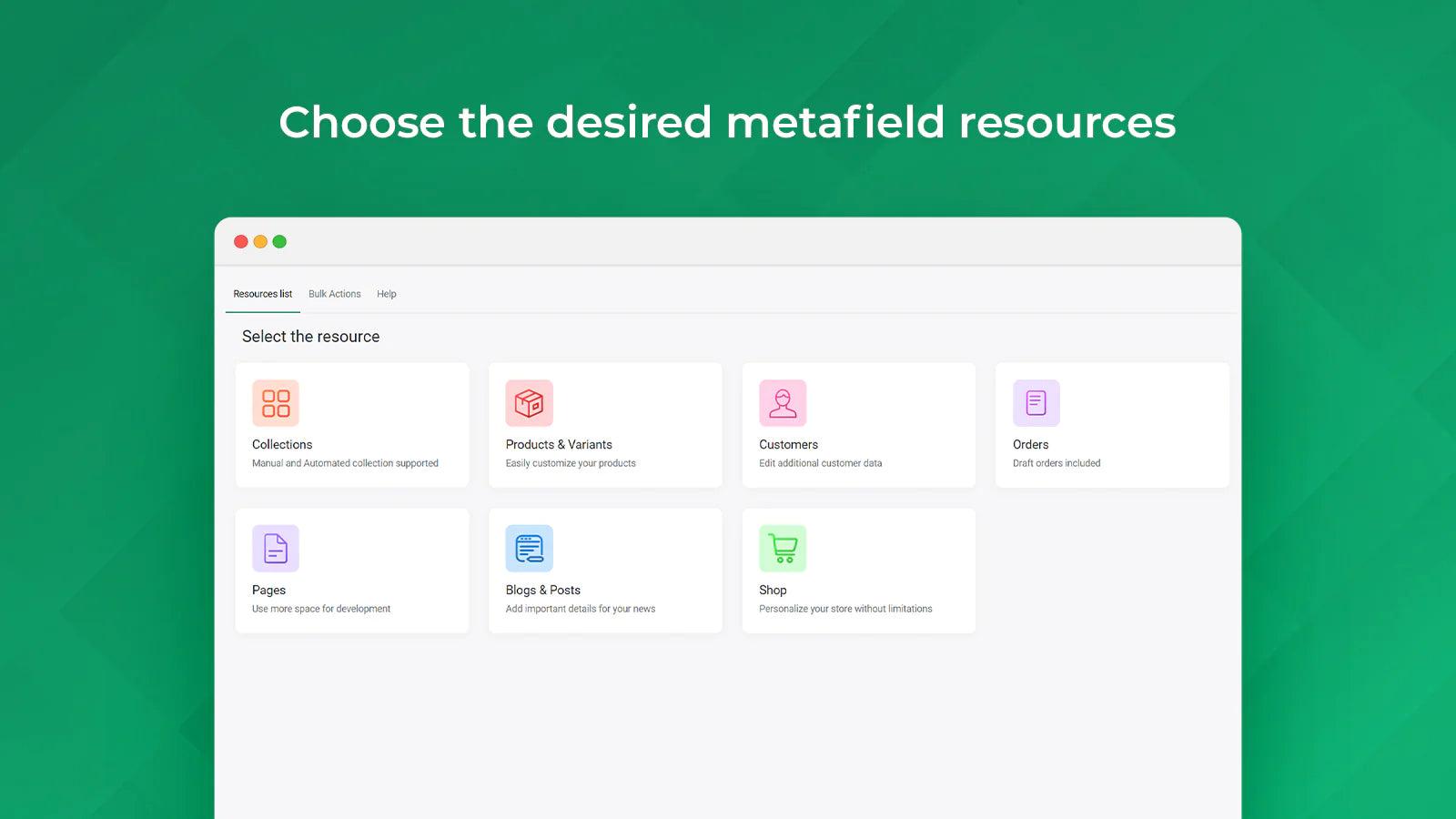1456x819 pixels.
Task: Click the red close traffic light
Action: (x=241, y=242)
